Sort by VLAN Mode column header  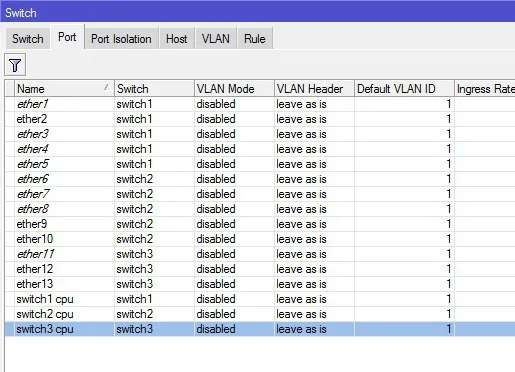234,89
